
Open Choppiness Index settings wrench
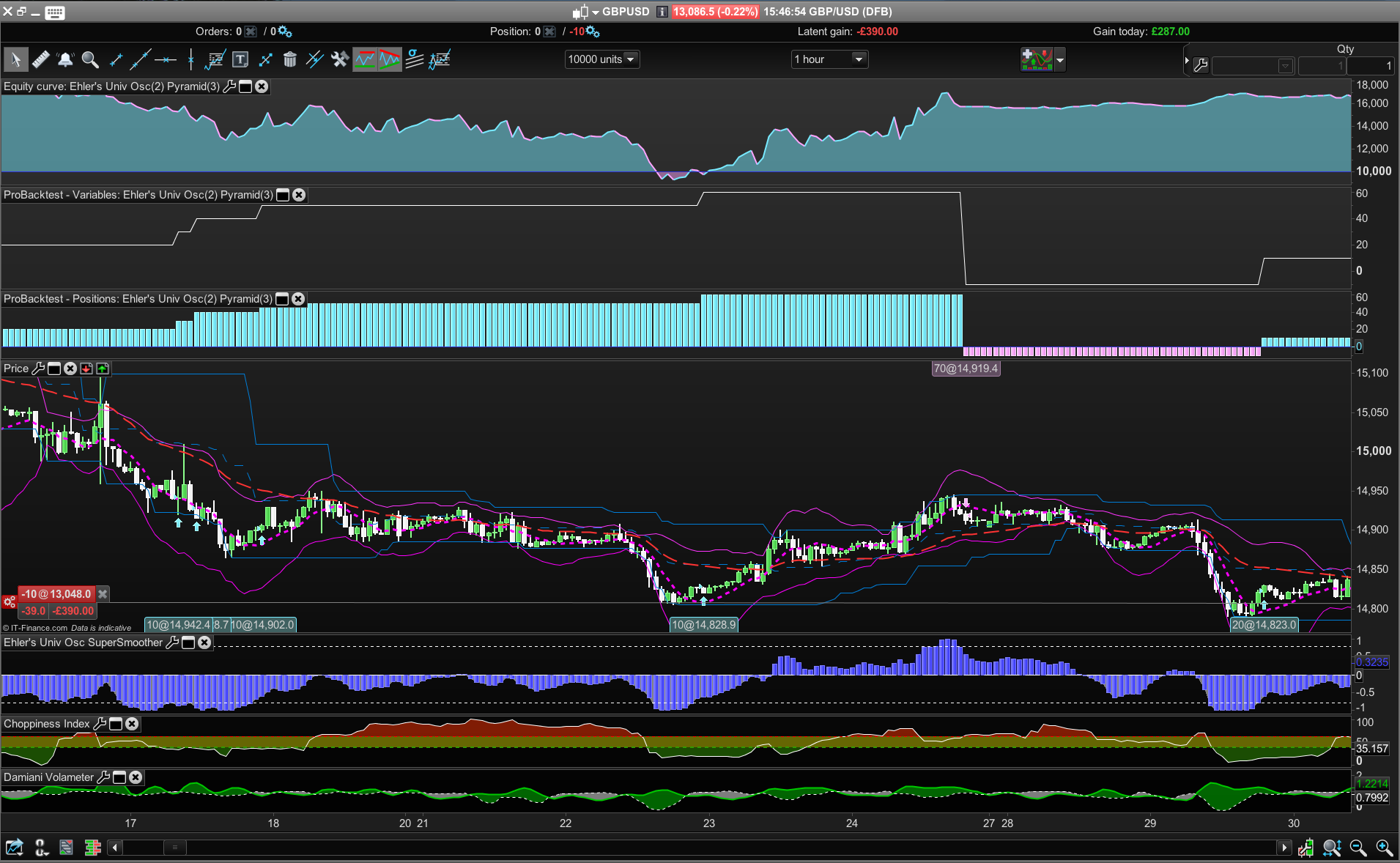tap(100, 724)
